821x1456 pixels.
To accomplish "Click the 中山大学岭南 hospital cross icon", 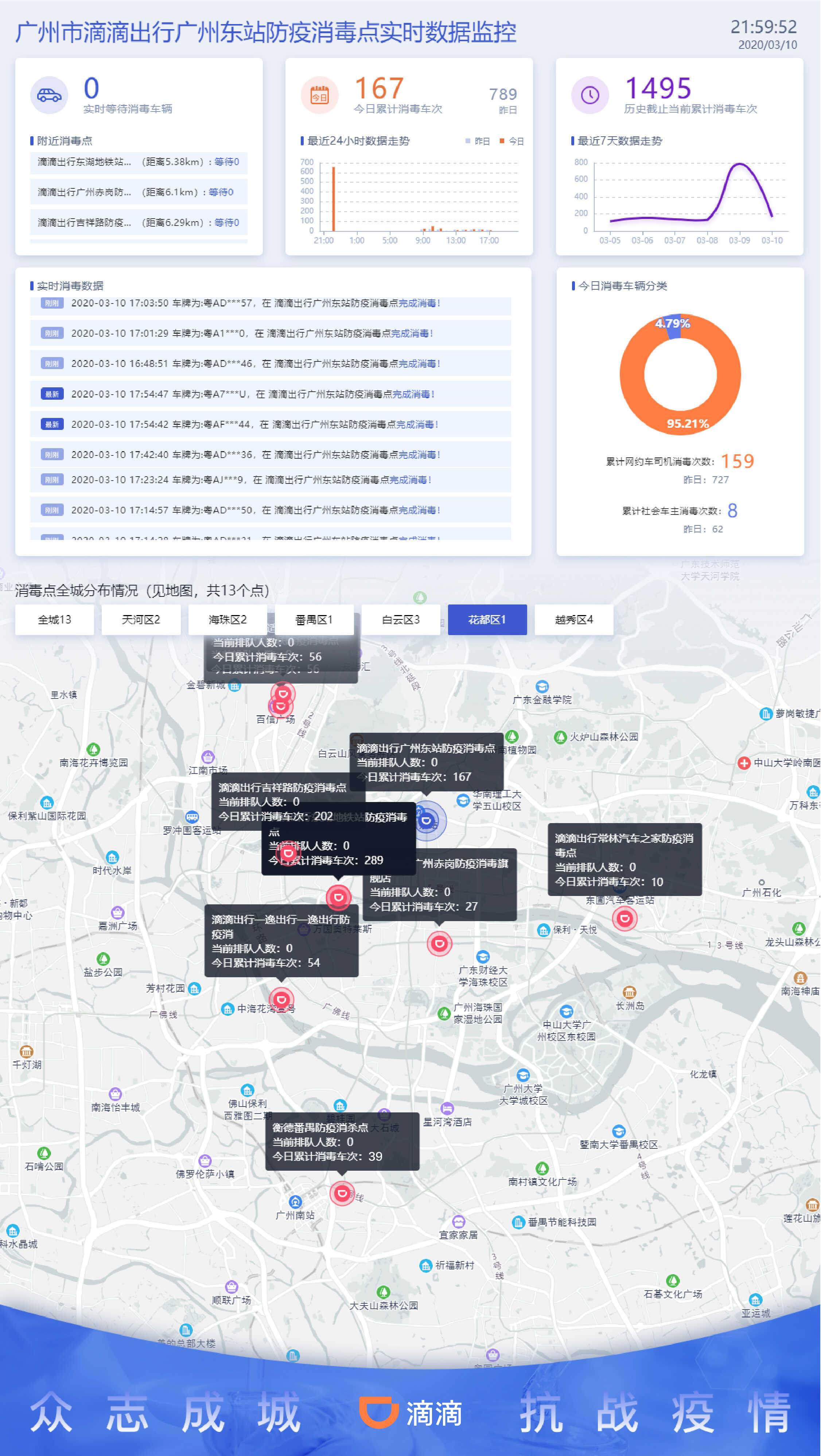I will pos(744,763).
